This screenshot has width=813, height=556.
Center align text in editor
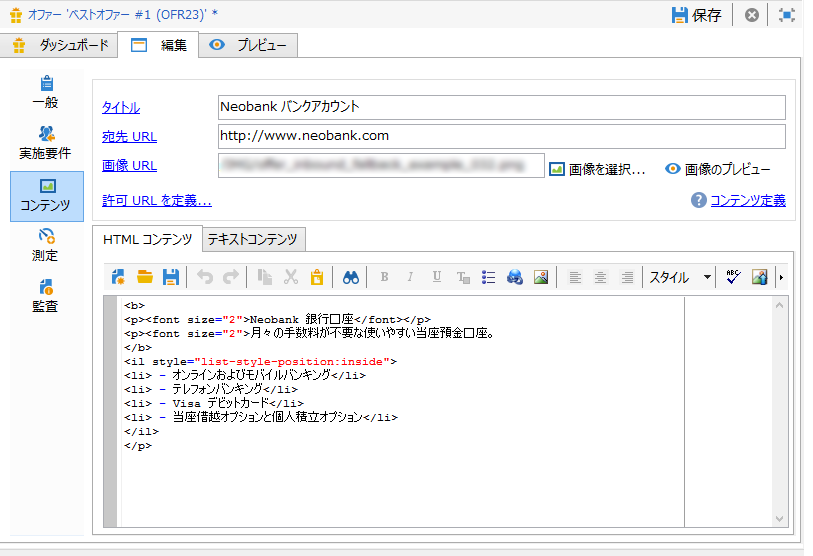600,277
